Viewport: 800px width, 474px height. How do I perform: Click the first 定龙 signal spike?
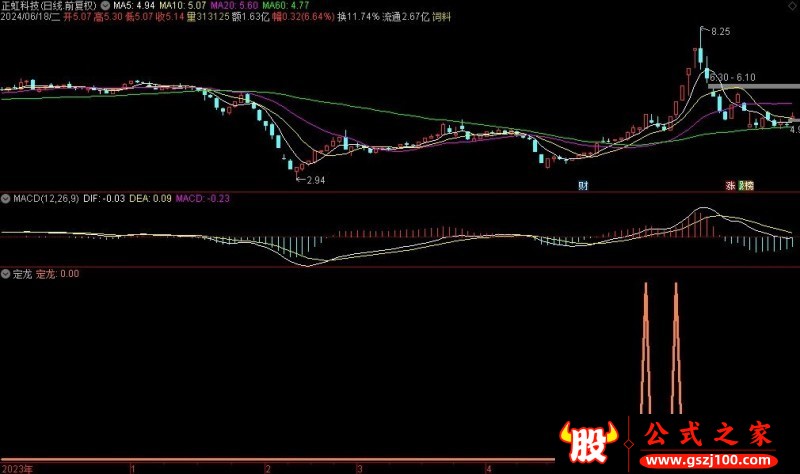[x=645, y=348]
